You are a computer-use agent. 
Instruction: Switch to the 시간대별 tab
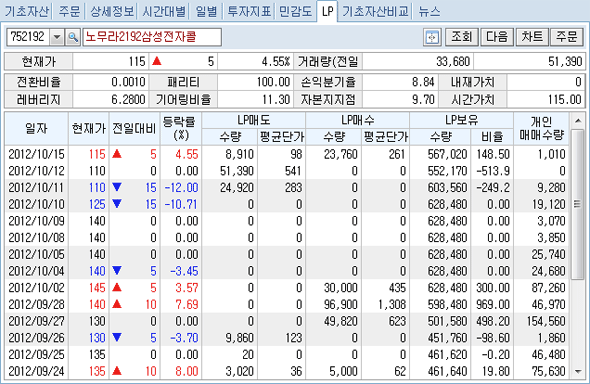[164, 11]
